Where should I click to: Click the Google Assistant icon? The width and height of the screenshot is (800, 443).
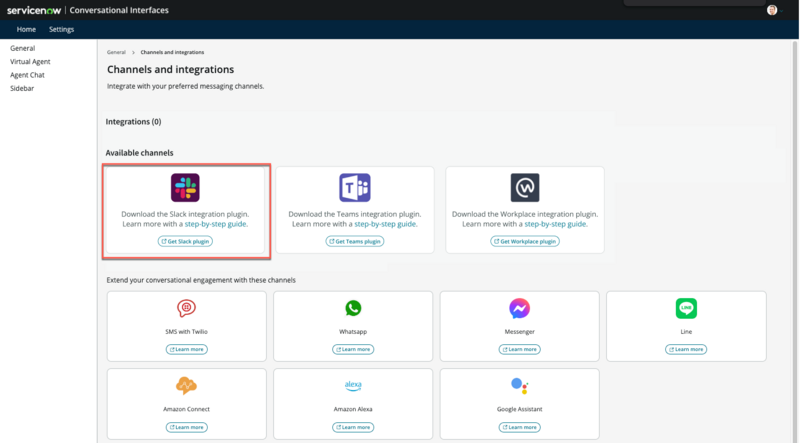[519, 385]
